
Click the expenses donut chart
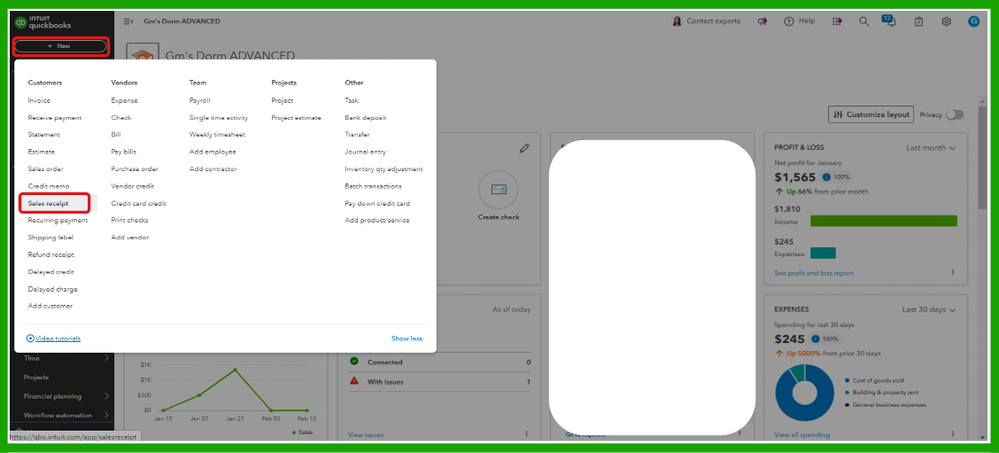click(x=804, y=394)
